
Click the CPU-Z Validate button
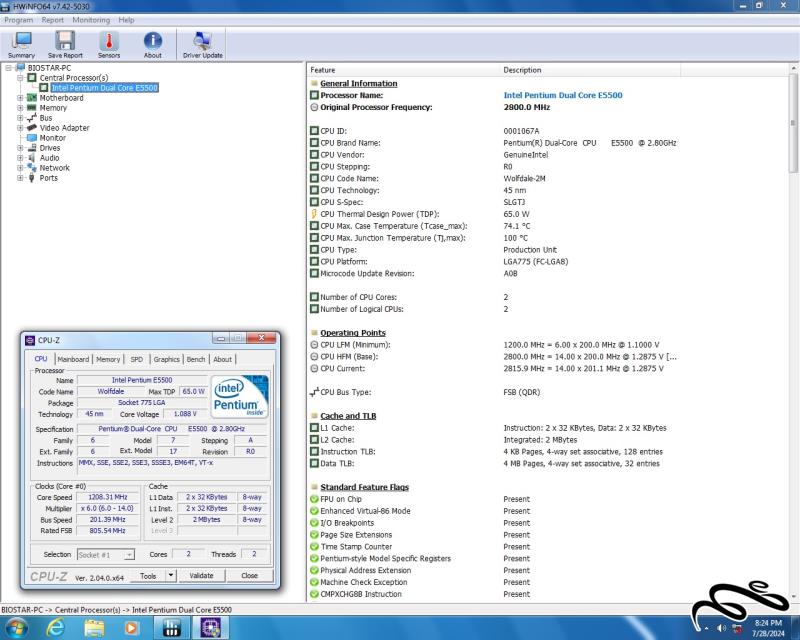(x=202, y=576)
